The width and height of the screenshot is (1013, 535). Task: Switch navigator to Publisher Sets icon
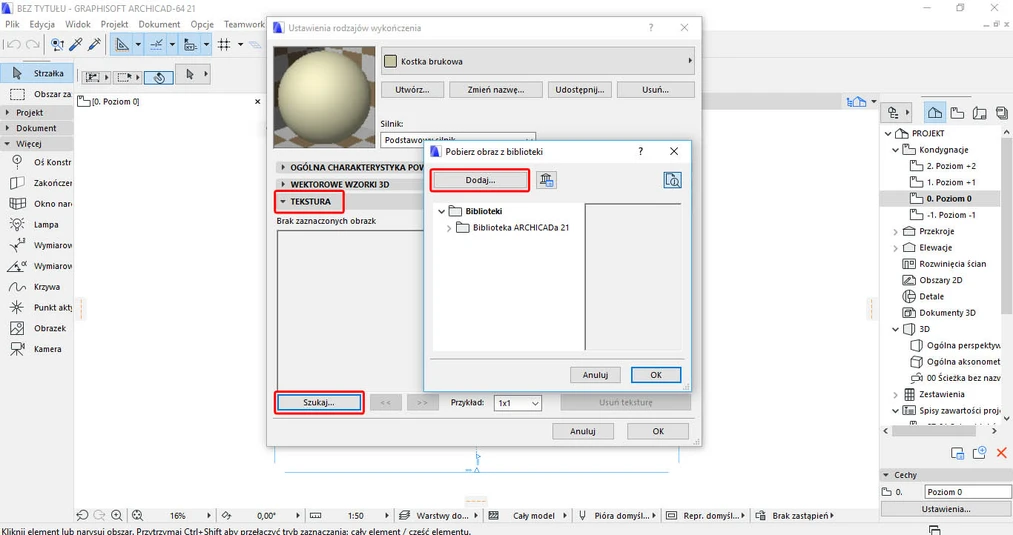point(1001,113)
